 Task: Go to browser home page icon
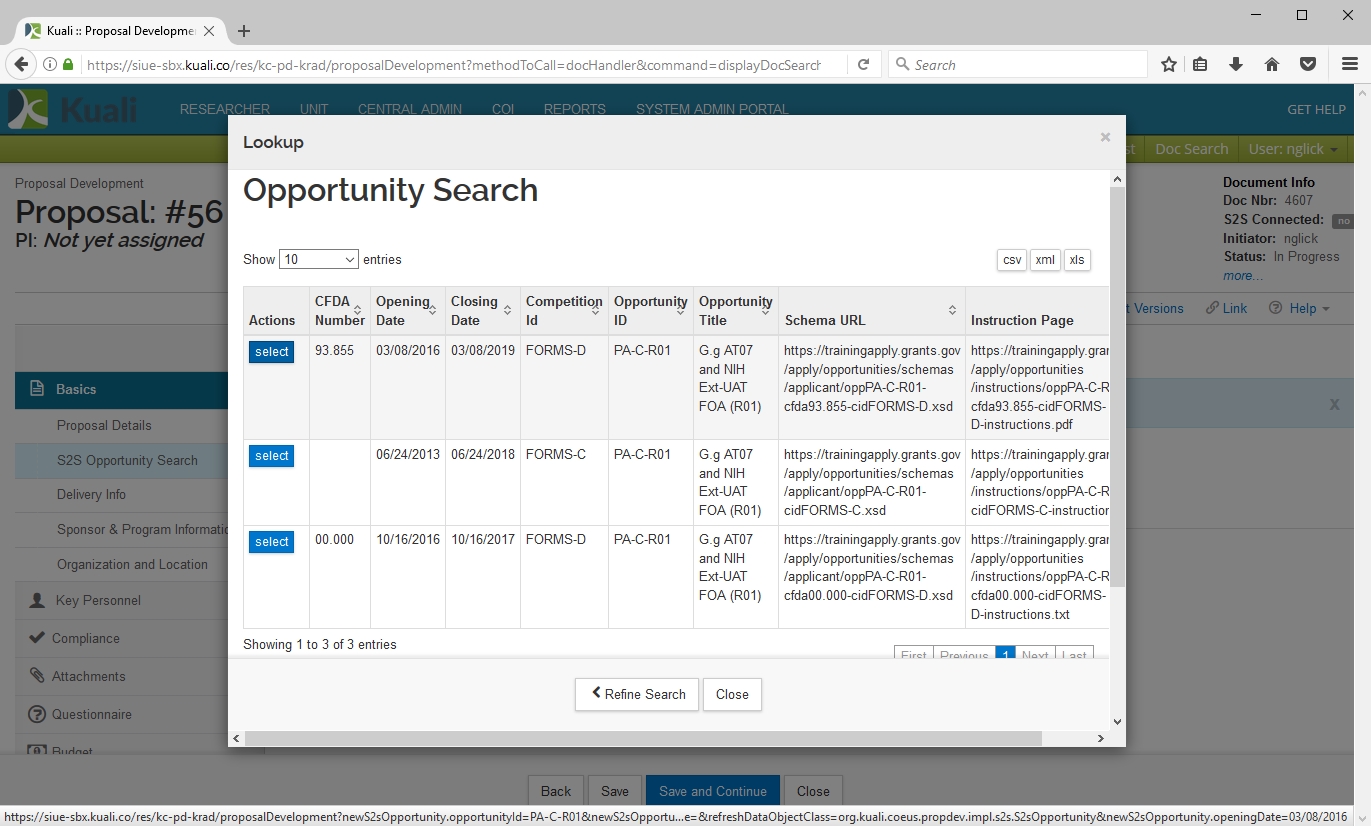point(1272,65)
